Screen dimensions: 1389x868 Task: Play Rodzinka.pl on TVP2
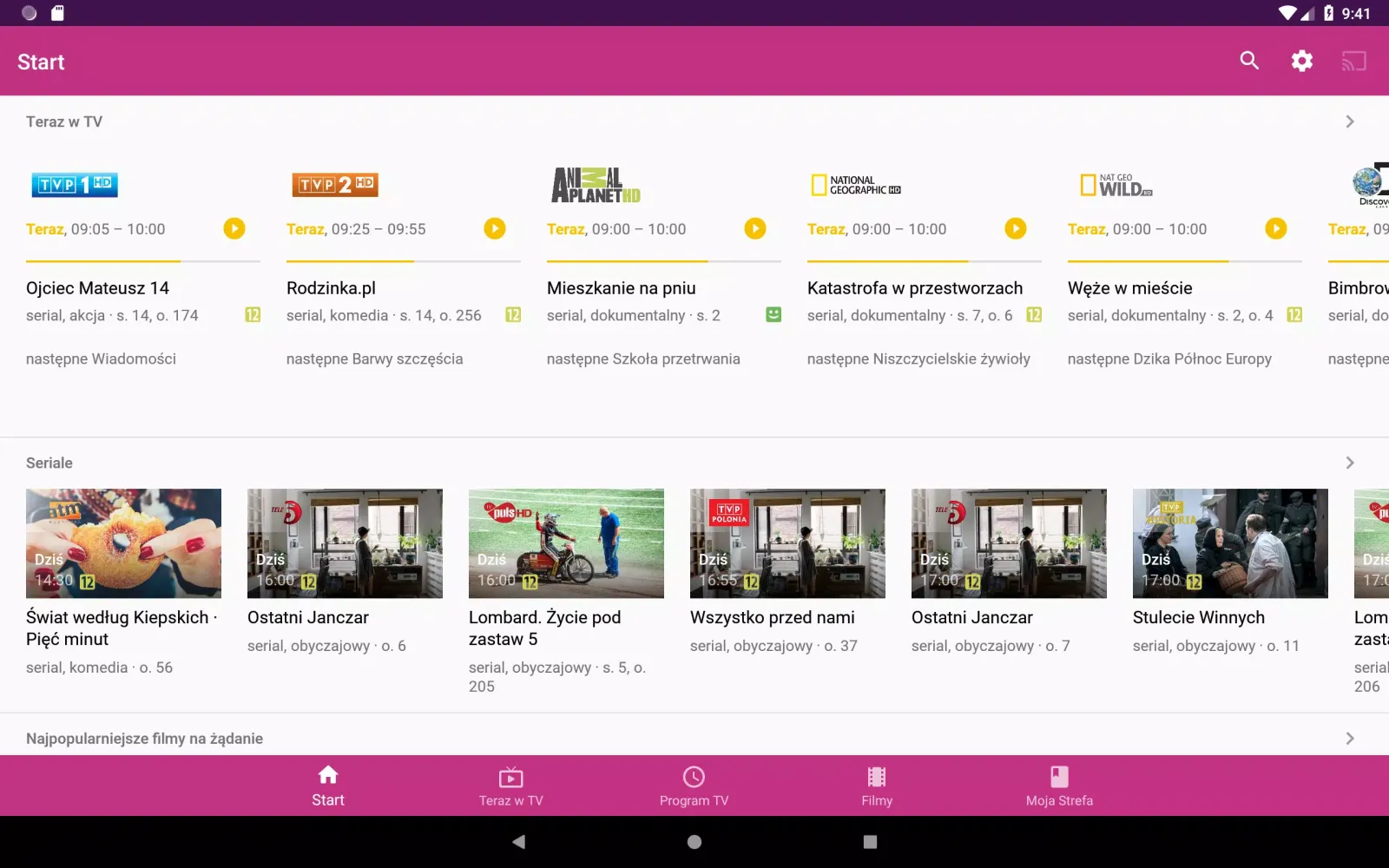point(495,228)
